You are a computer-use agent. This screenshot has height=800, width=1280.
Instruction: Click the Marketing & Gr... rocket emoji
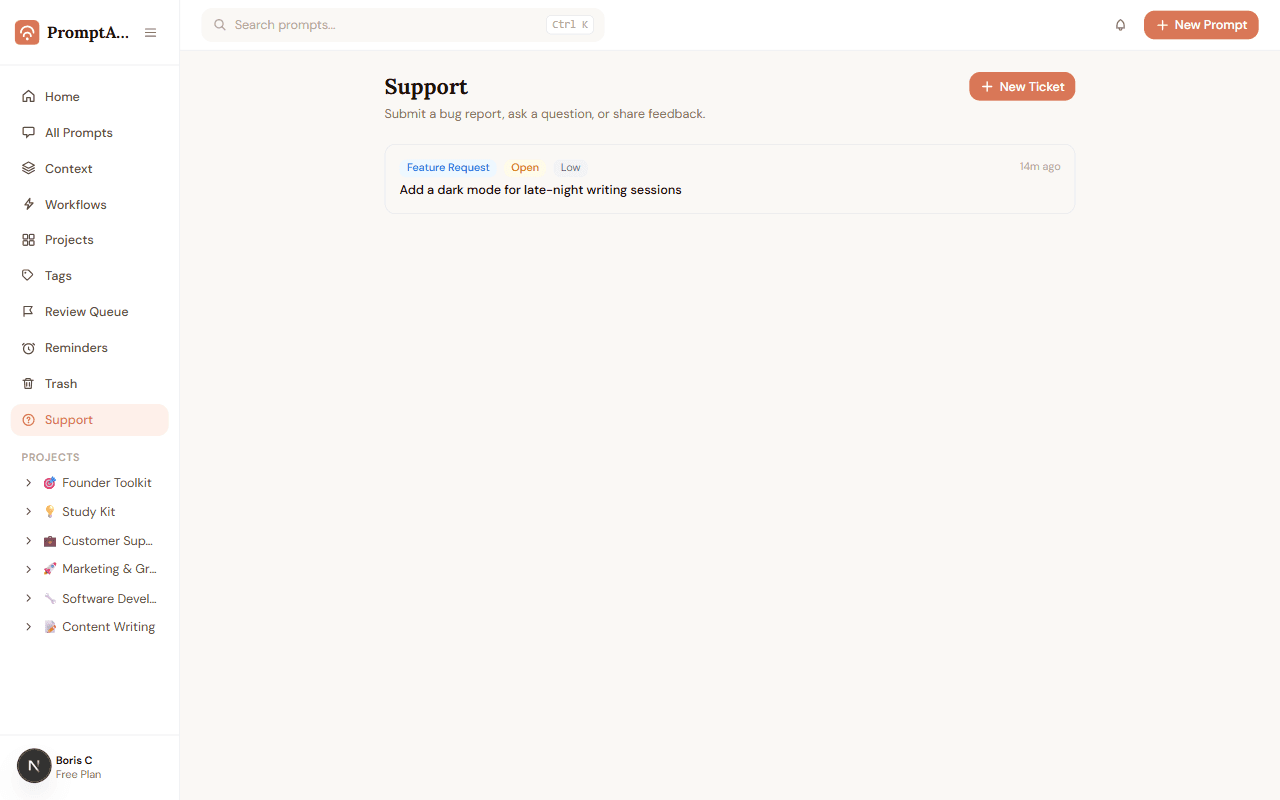50,569
